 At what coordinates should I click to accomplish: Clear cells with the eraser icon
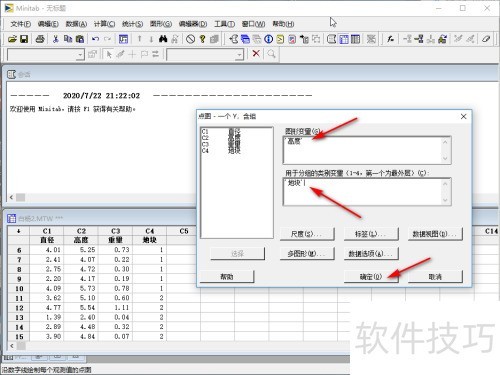(486, 39)
